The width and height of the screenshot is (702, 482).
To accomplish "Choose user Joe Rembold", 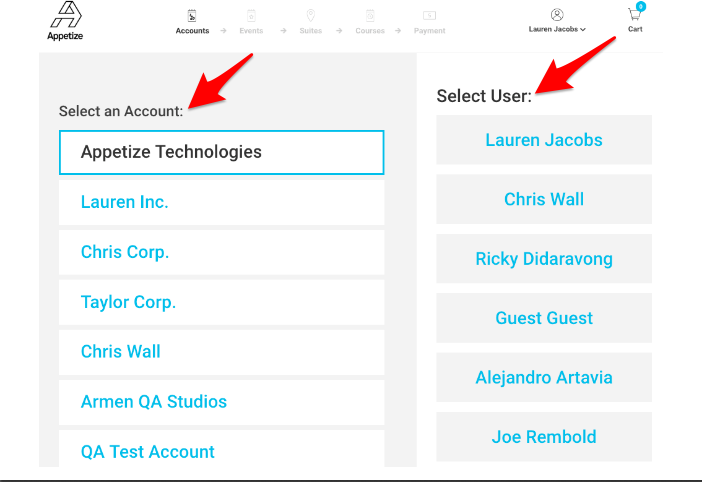I will [x=544, y=437].
